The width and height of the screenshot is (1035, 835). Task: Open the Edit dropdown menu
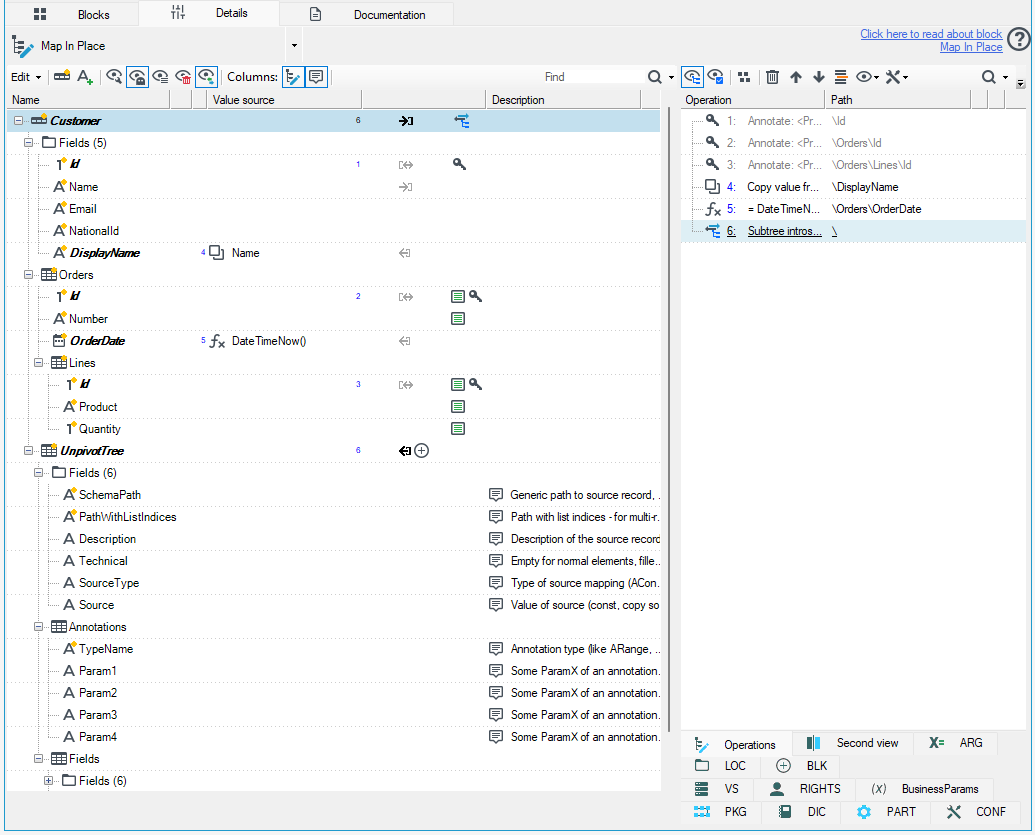click(x=26, y=77)
